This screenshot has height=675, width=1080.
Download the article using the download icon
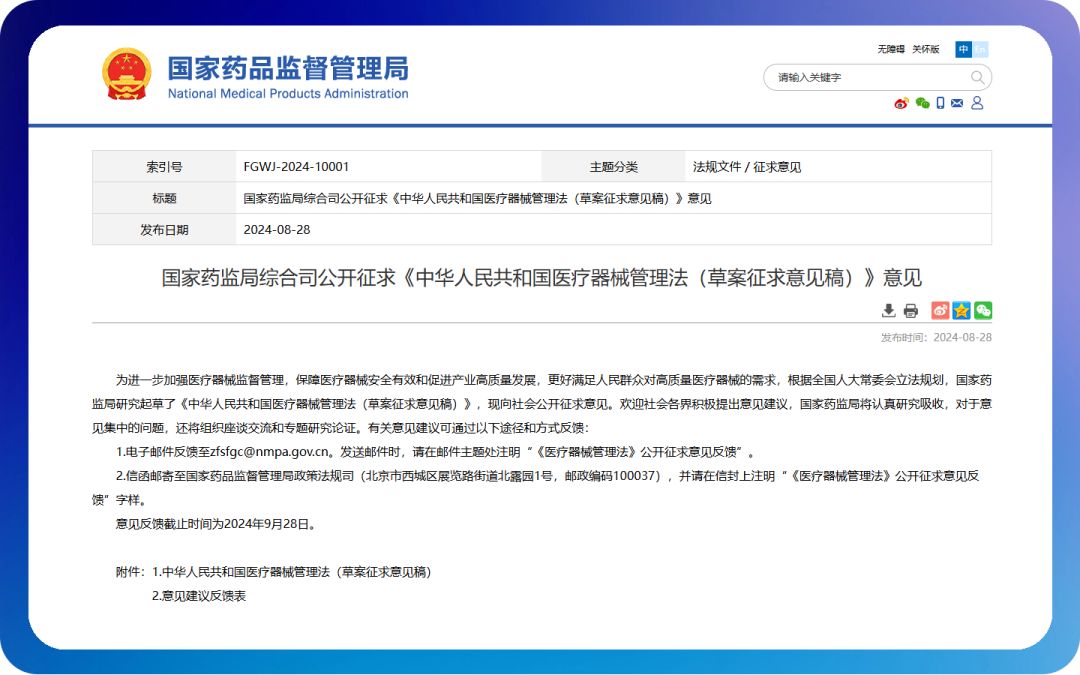(x=889, y=311)
